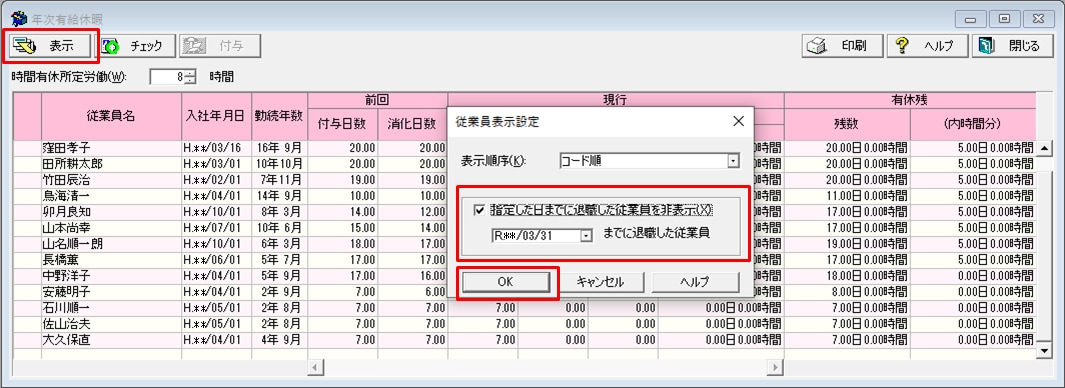1065x388 pixels.
Task: Click 残数 19.00日 cell for 山名順一朗
Action: click(x=847, y=243)
